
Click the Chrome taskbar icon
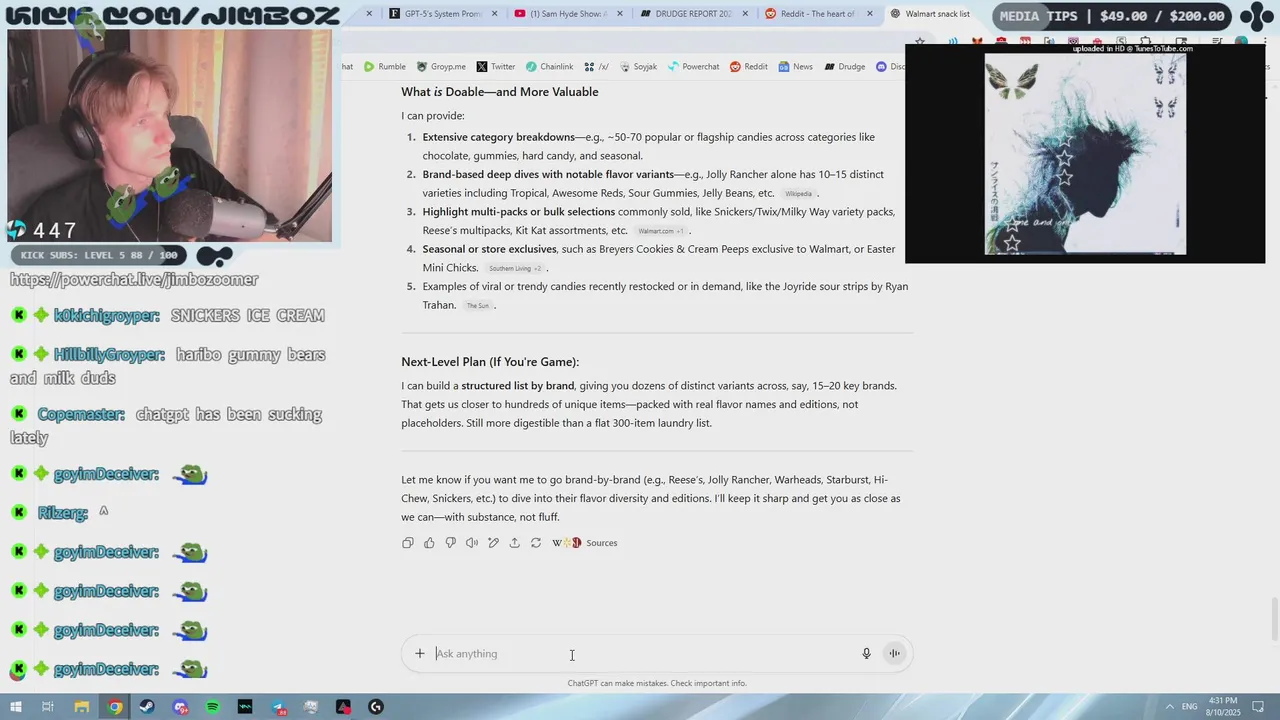(115, 707)
